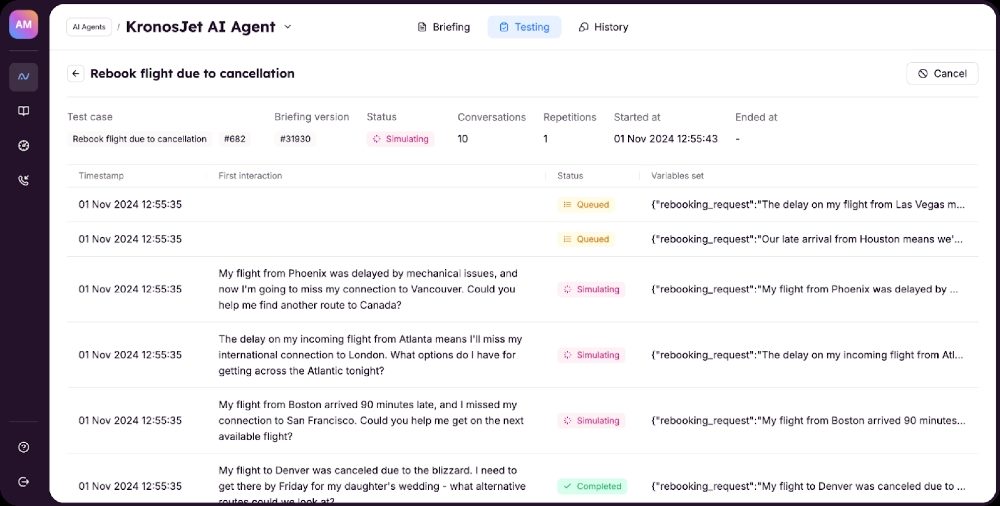This screenshot has height=506, width=1000.
Task: Open the AI agents sidebar icon
Action: 23,76
